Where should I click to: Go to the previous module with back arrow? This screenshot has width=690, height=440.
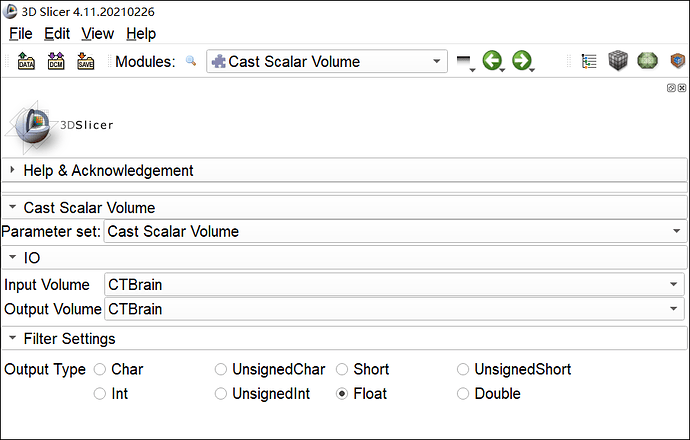(x=492, y=62)
